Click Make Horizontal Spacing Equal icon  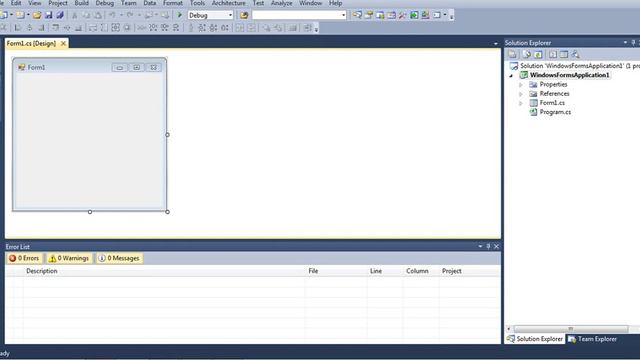[x=141, y=28]
